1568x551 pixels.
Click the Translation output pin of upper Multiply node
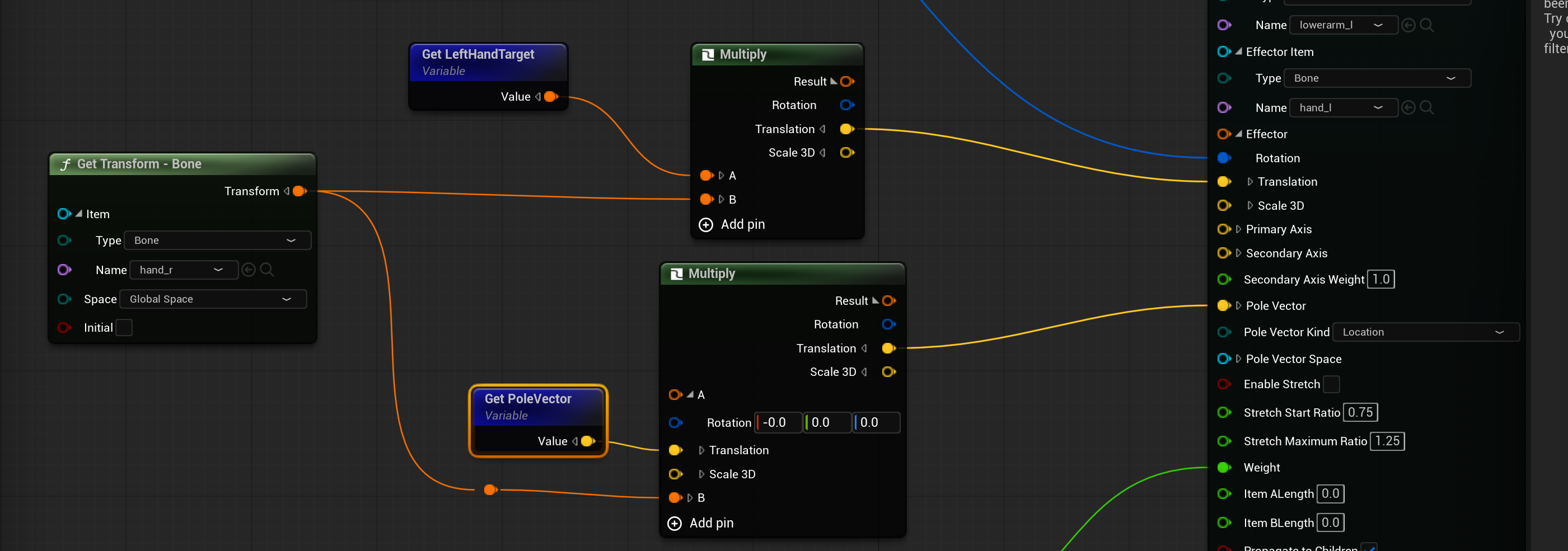[x=846, y=129]
